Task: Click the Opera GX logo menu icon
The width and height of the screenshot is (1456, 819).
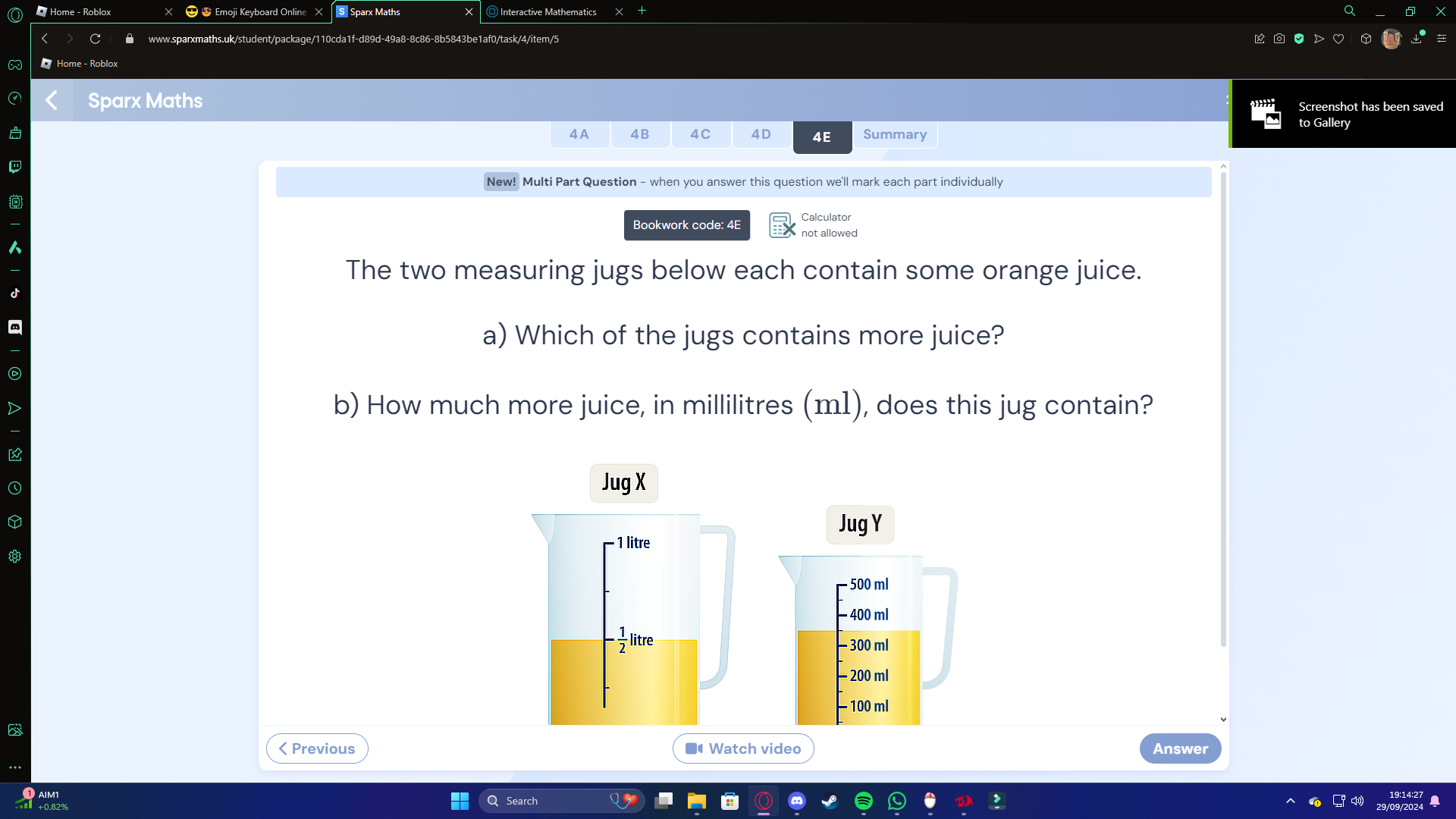Action: click(14, 14)
